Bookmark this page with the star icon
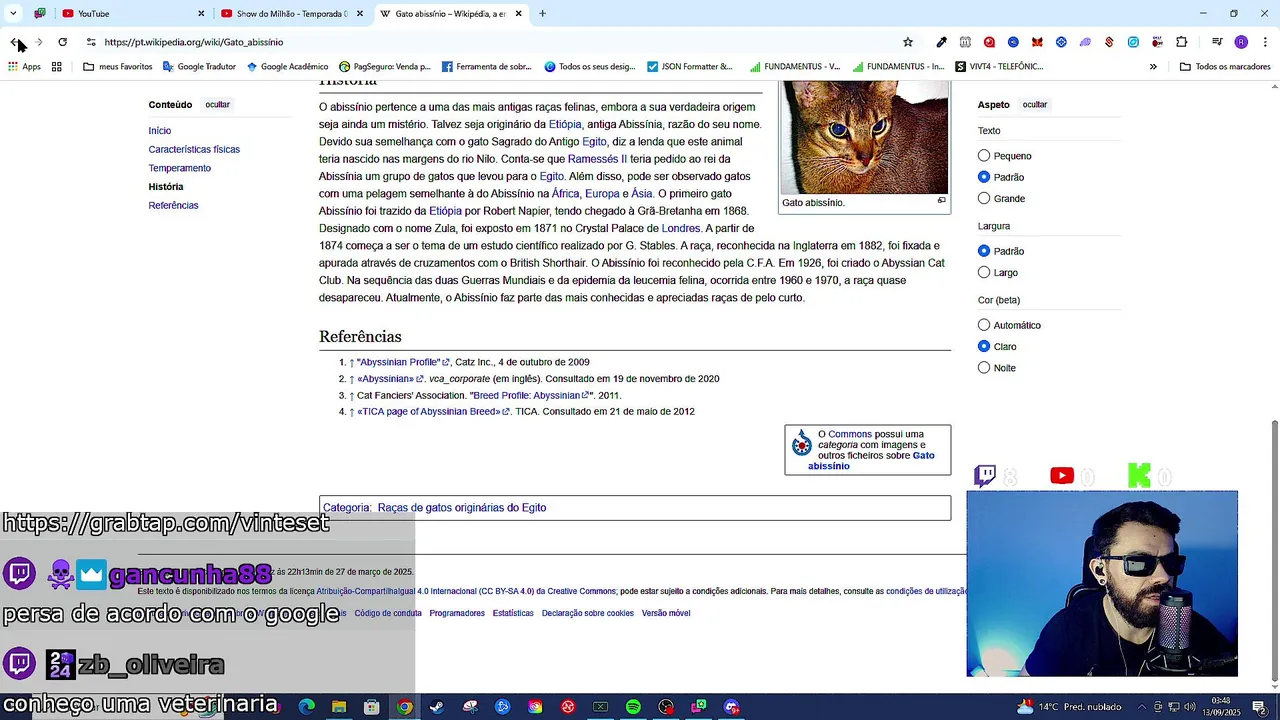Viewport: 1280px width, 720px height. pos(908,42)
